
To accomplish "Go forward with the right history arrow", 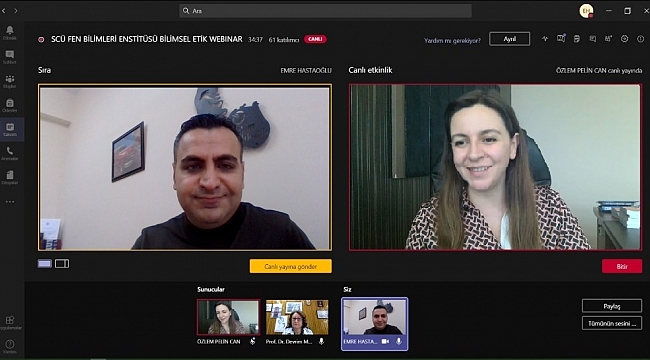I will coord(16,11).
